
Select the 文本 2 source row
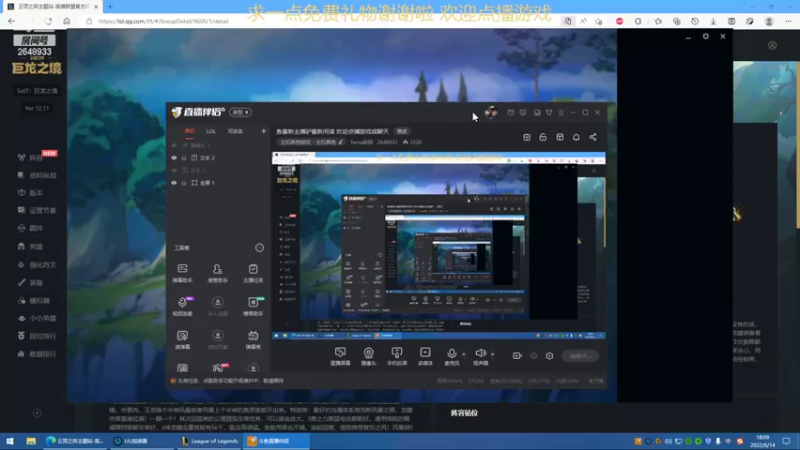(217, 158)
